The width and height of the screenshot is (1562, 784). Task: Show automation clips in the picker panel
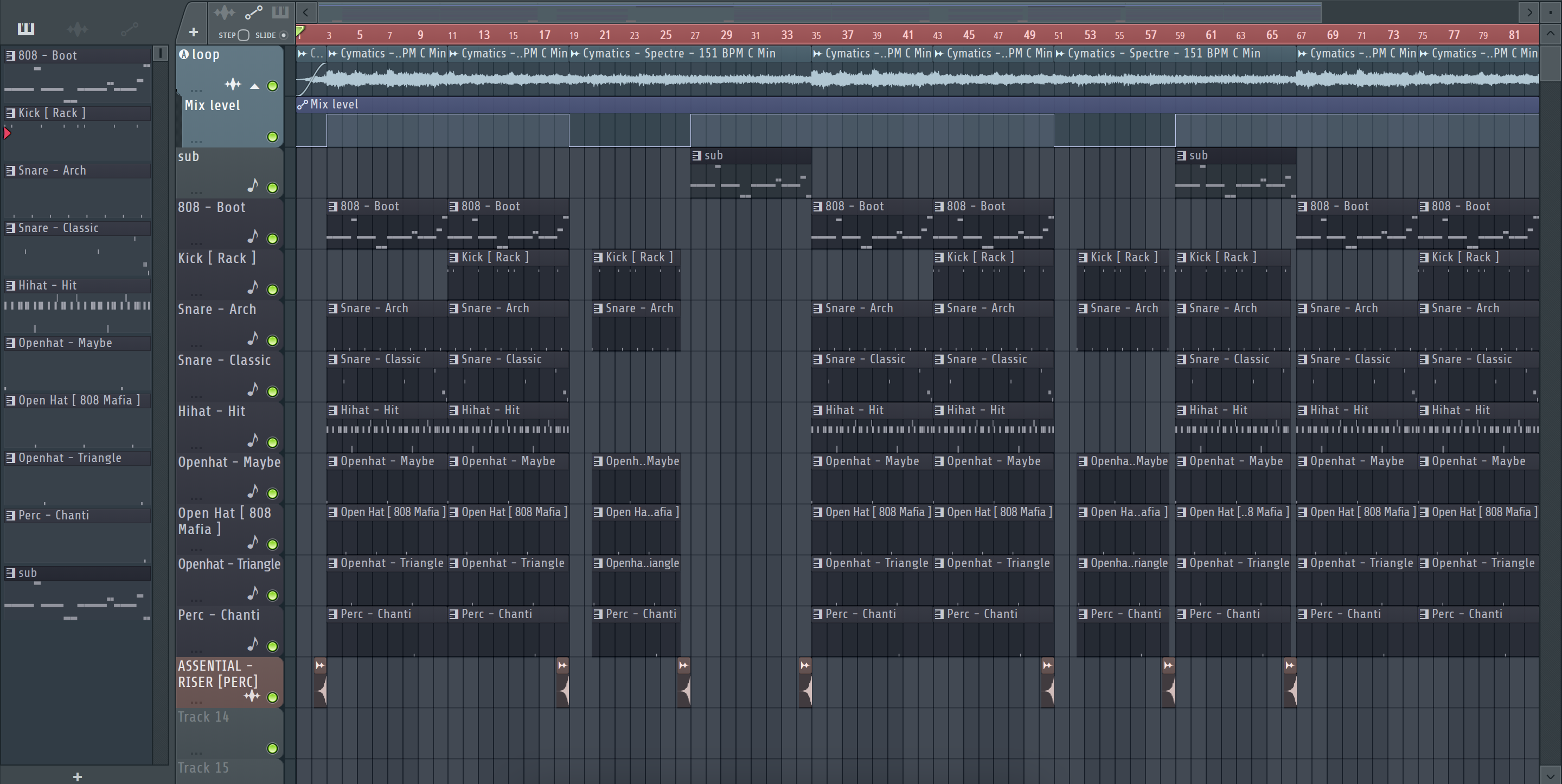130,29
